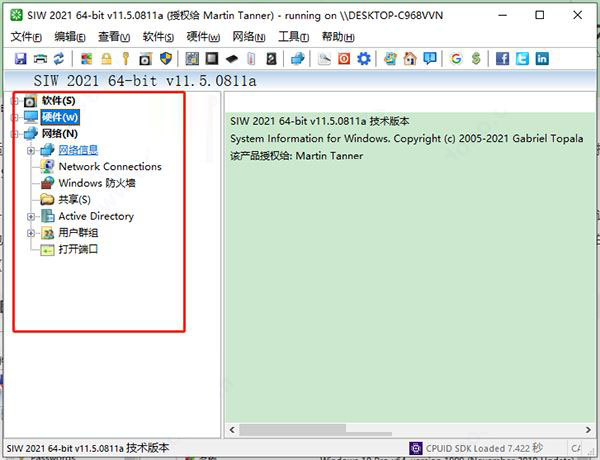Collapse the 网络(N) tree node
This screenshot has height=460, width=600.
pyautogui.click(x=15, y=134)
